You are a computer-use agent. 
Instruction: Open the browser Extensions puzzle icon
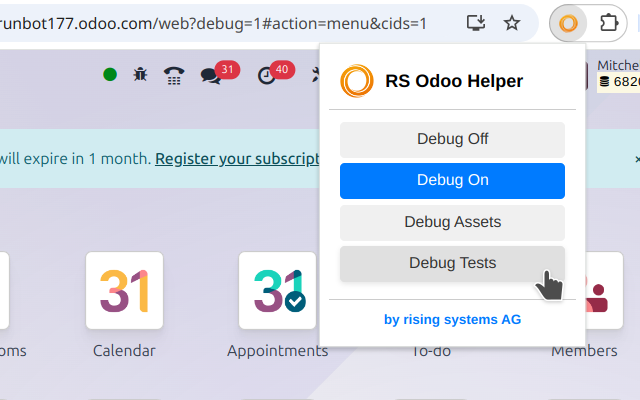609,23
